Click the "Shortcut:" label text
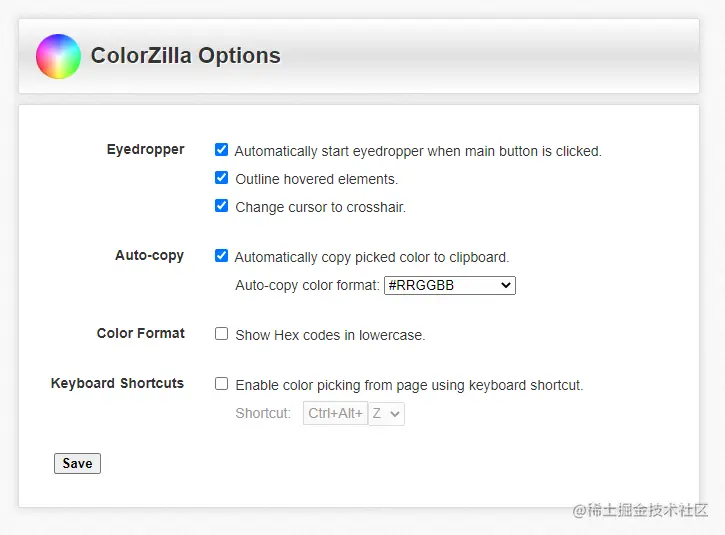Screen dimensions: 725x535 click(x=263, y=413)
